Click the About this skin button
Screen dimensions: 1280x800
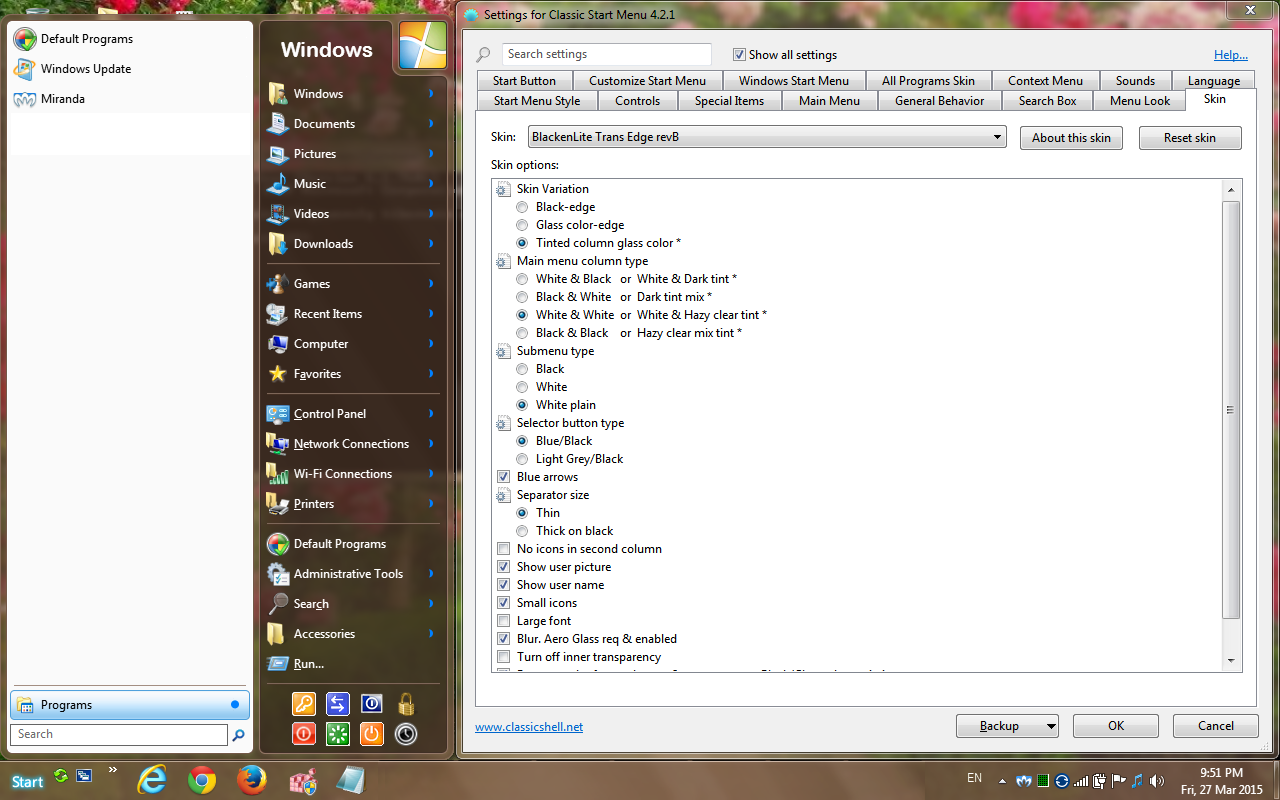[1071, 138]
